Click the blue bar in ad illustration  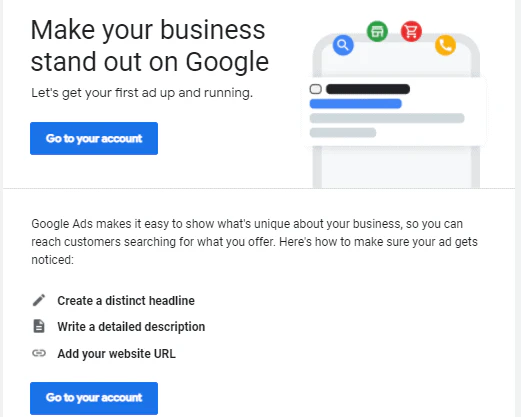(356, 104)
